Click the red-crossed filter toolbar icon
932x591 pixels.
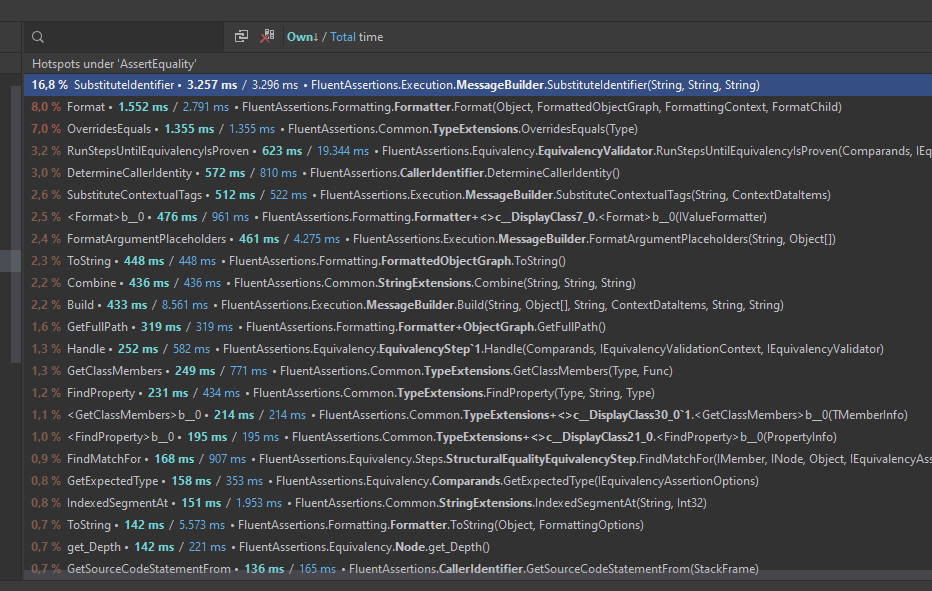(x=267, y=36)
